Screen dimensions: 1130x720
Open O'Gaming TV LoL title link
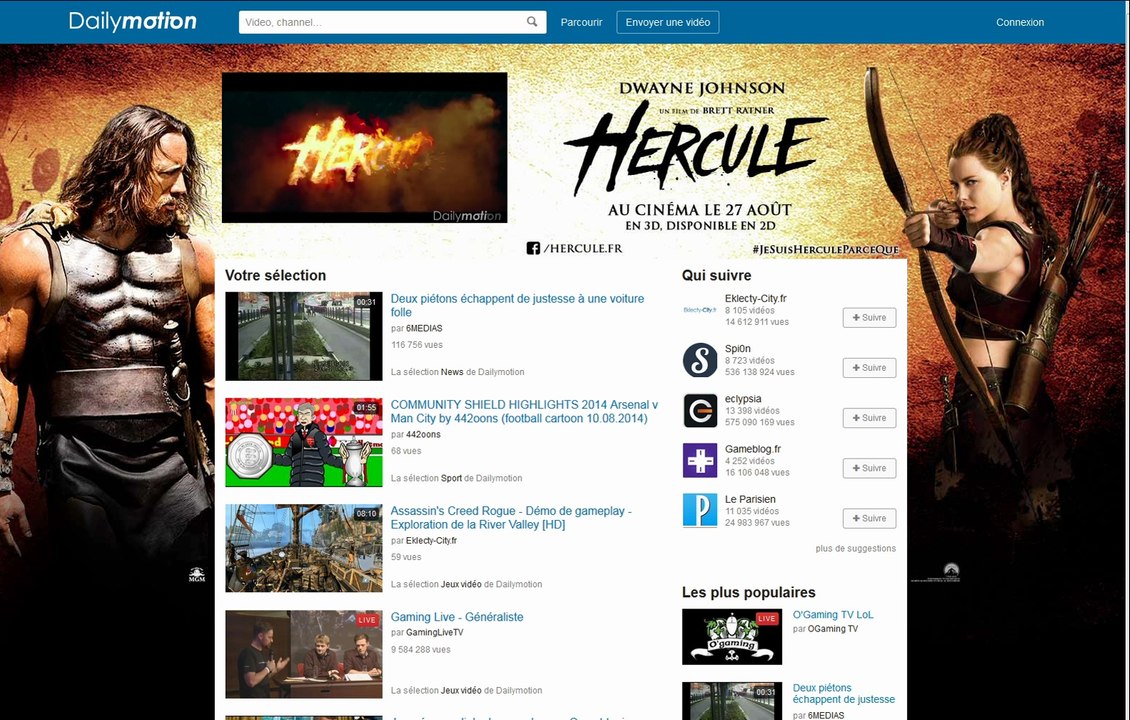(833, 615)
